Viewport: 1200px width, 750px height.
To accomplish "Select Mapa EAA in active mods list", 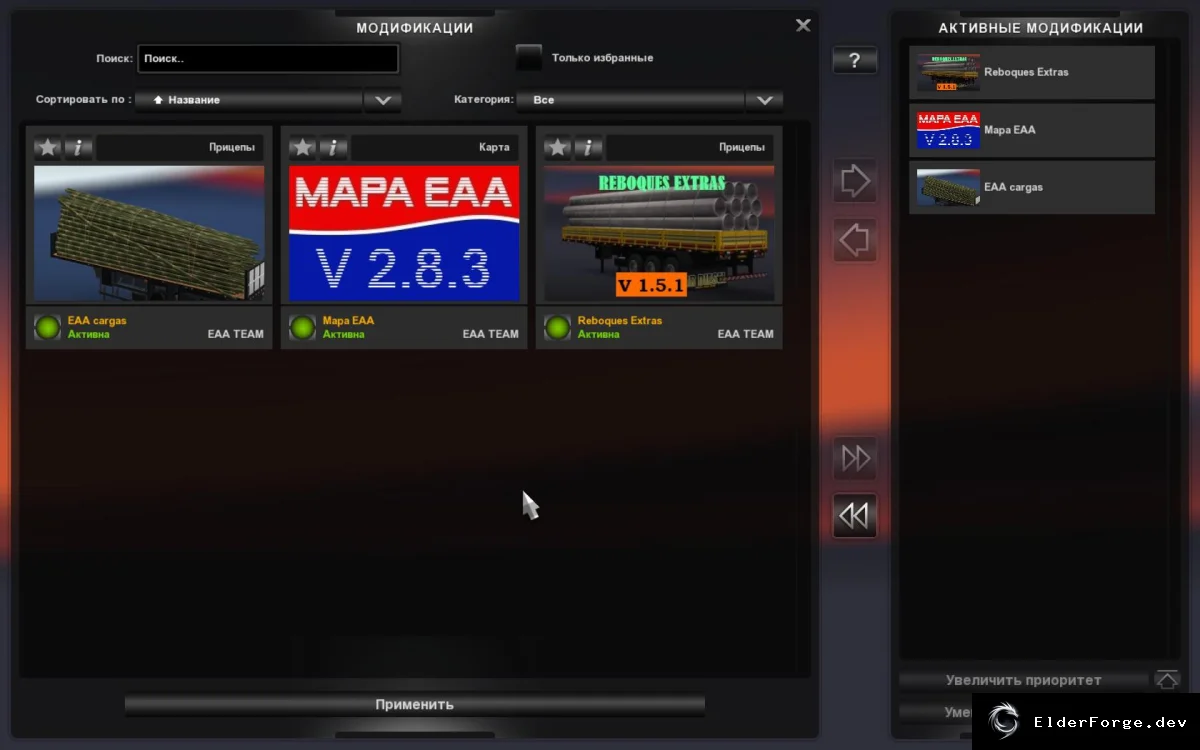I will click(1032, 130).
